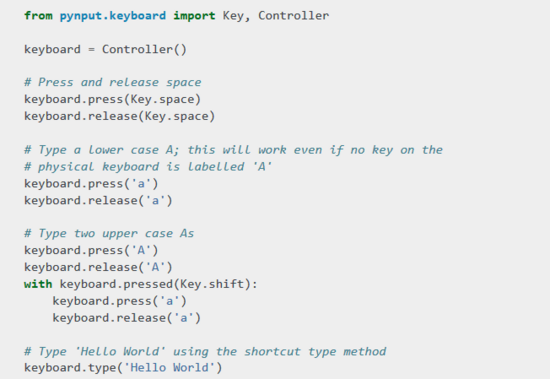Image resolution: width=550 pixels, height=379 pixels.
Task: Click keyboard.press('a') under lower case comment
Action: 91,184
